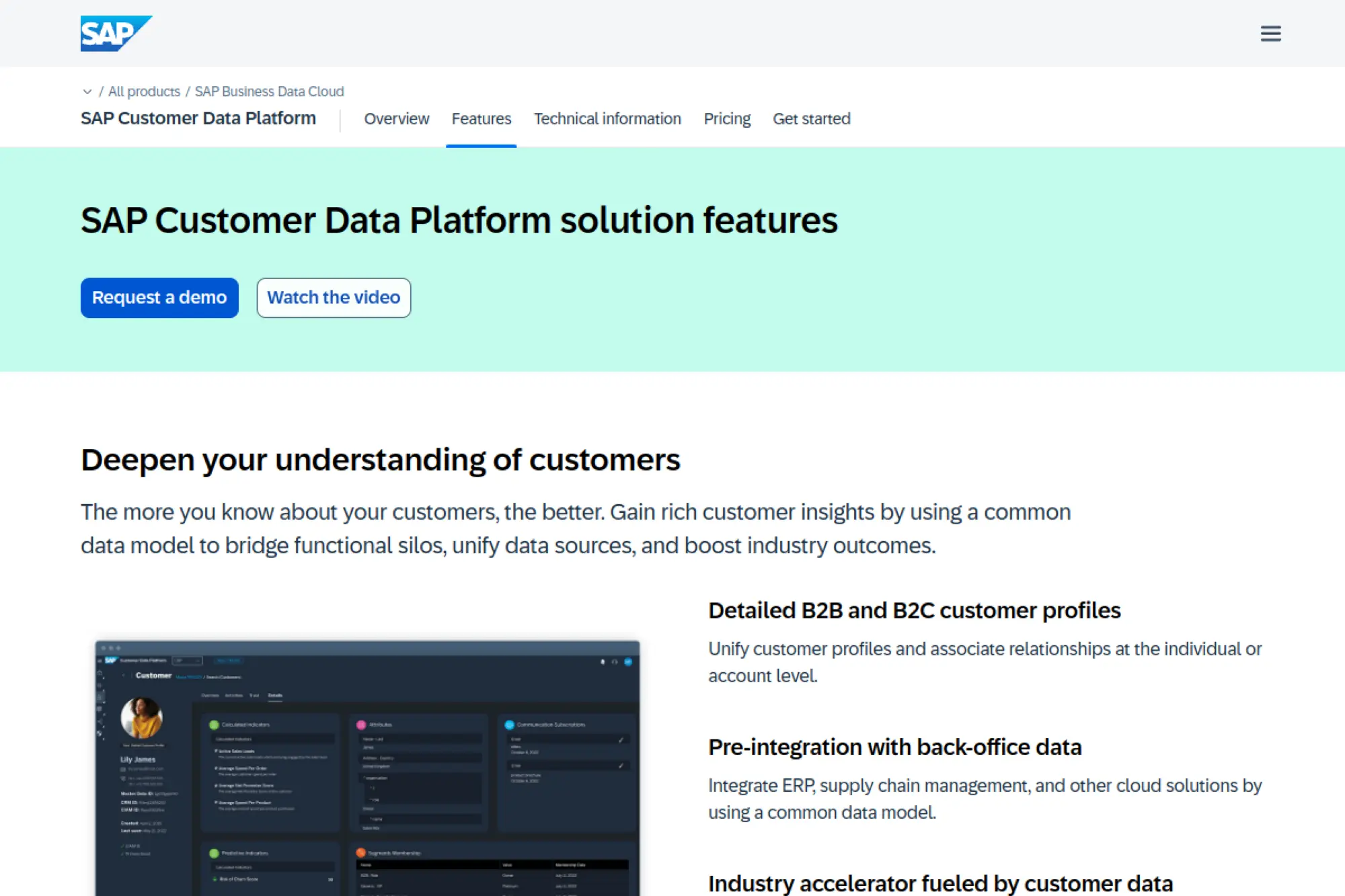Expand the breadcrumb chevron before All products
The width and height of the screenshot is (1345, 896).
coord(88,91)
